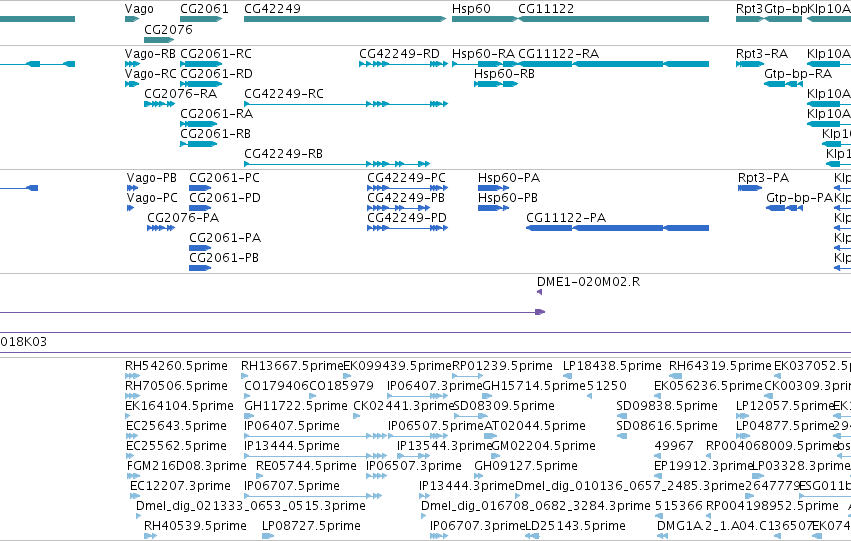Click EST RE05744.5prime label

307,466
